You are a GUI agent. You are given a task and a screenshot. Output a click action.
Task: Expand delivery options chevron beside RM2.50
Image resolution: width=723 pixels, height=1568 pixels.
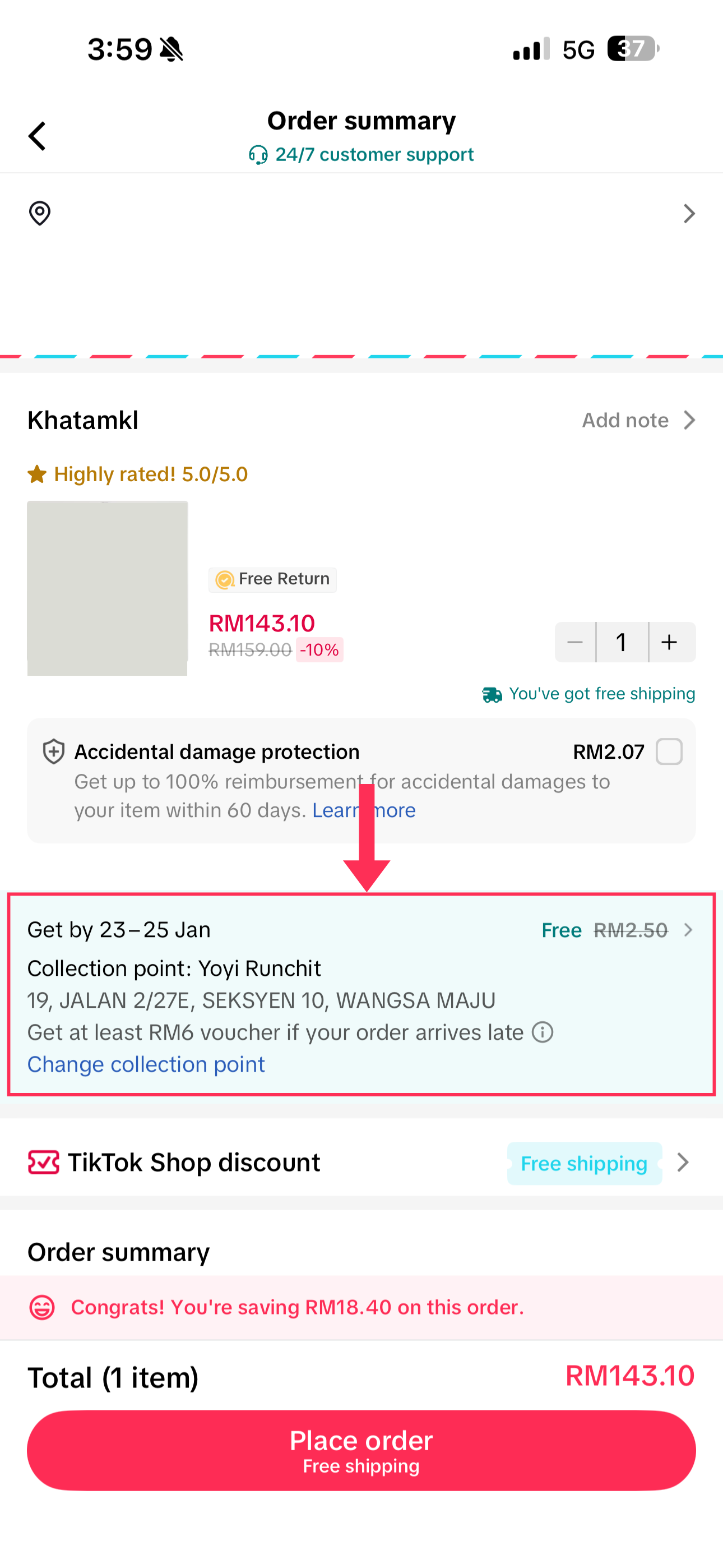coord(688,929)
